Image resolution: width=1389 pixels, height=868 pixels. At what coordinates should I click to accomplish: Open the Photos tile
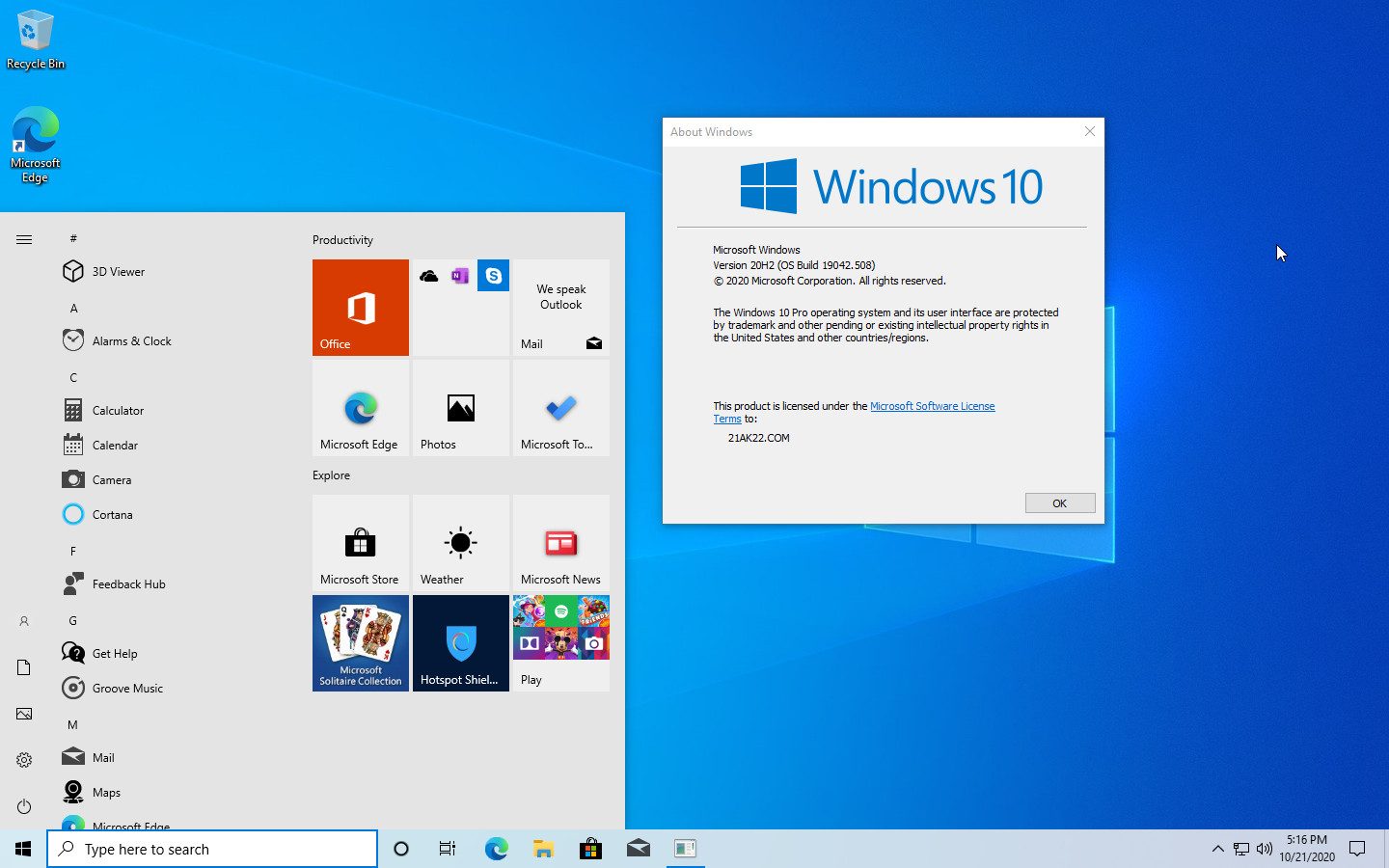point(461,408)
